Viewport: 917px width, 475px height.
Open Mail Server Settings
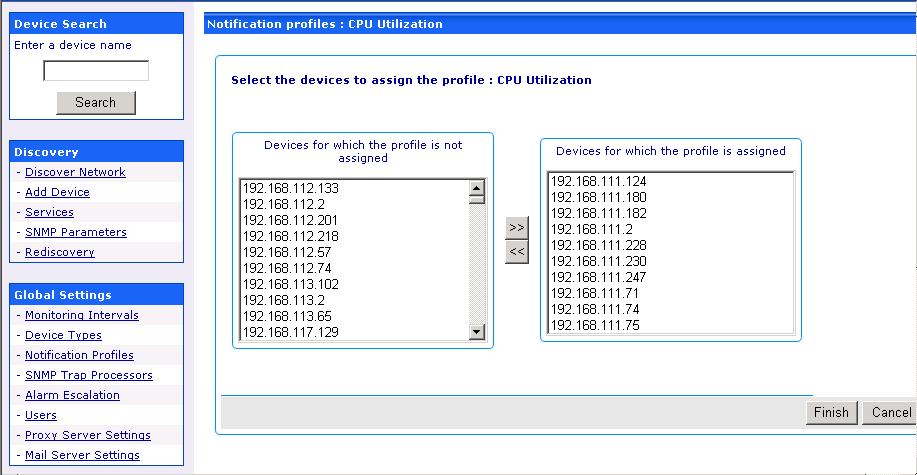82,455
